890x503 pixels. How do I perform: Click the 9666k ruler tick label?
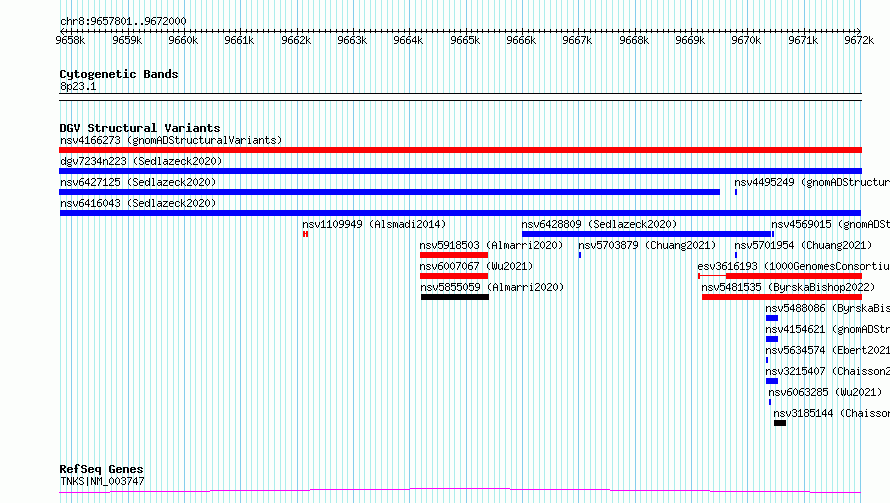click(521, 40)
